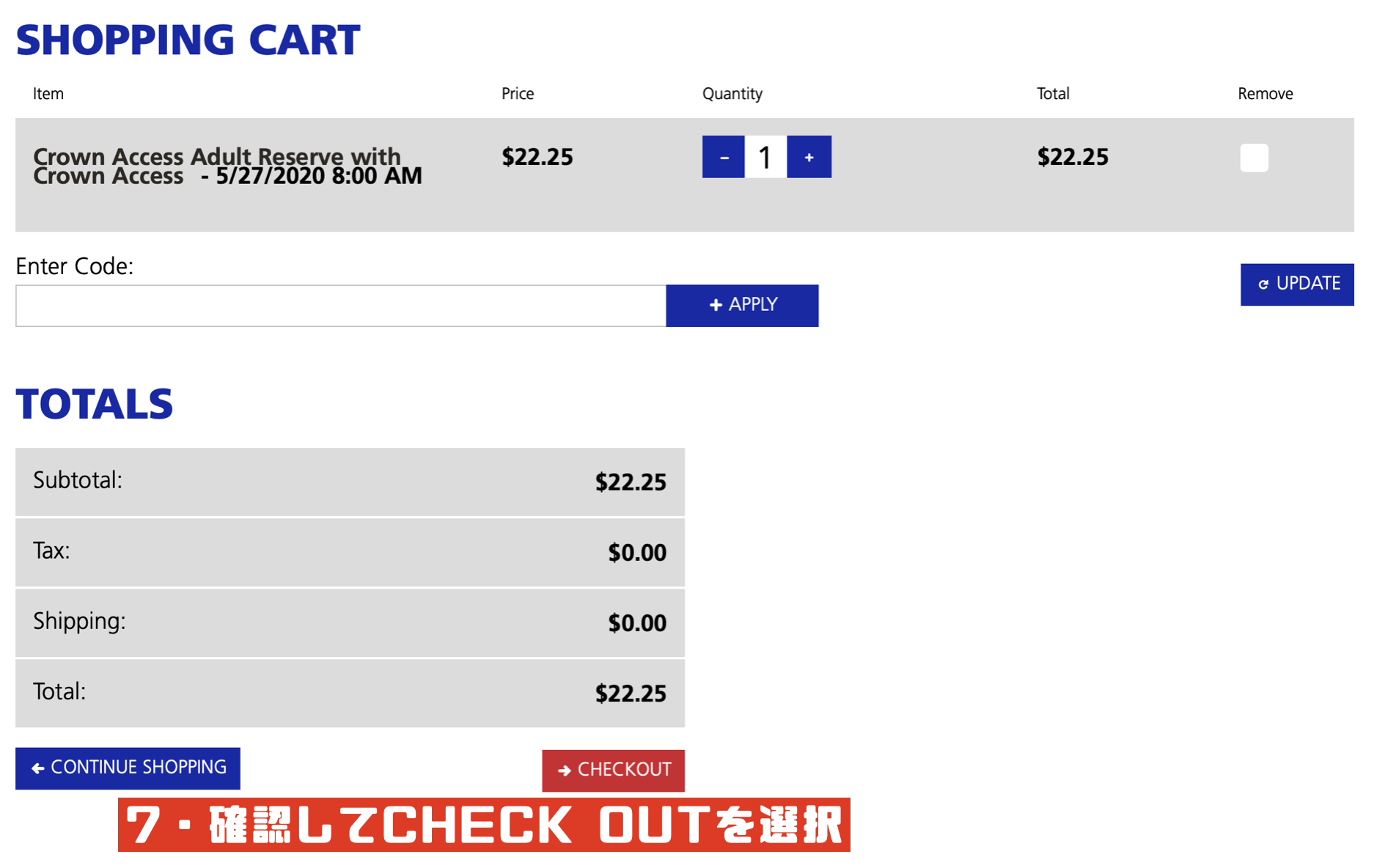
Task: Click the red Japanese CHECK OUT instruction banner
Action: (484, 825)
